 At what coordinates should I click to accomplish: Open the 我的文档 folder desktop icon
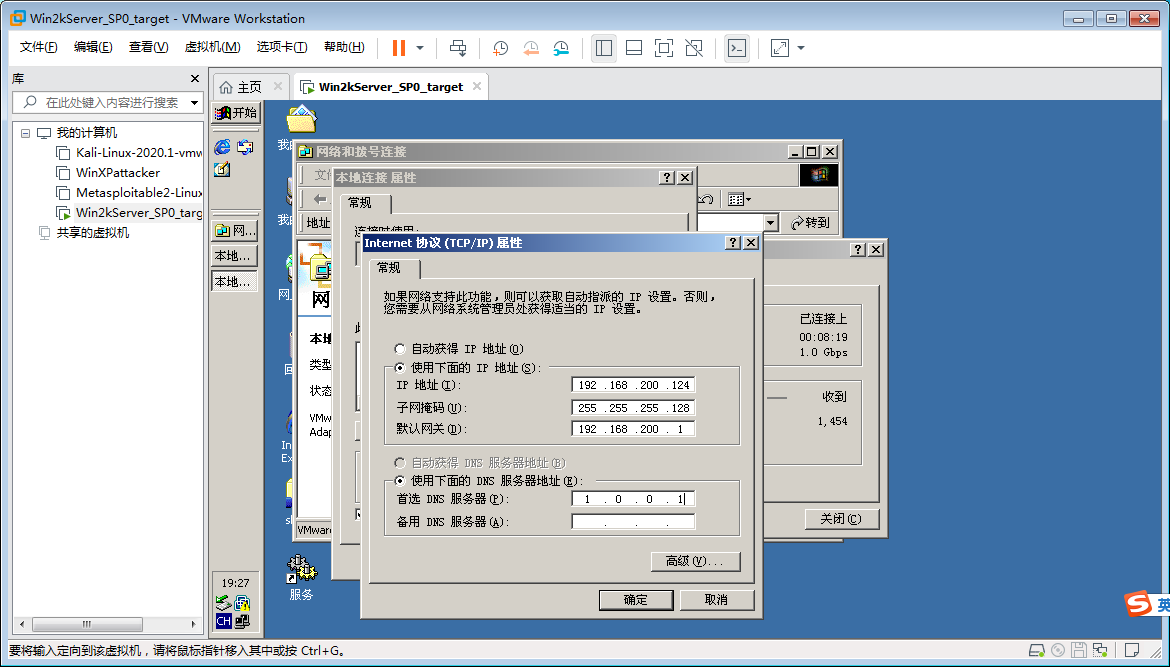[x=301, y=119]
